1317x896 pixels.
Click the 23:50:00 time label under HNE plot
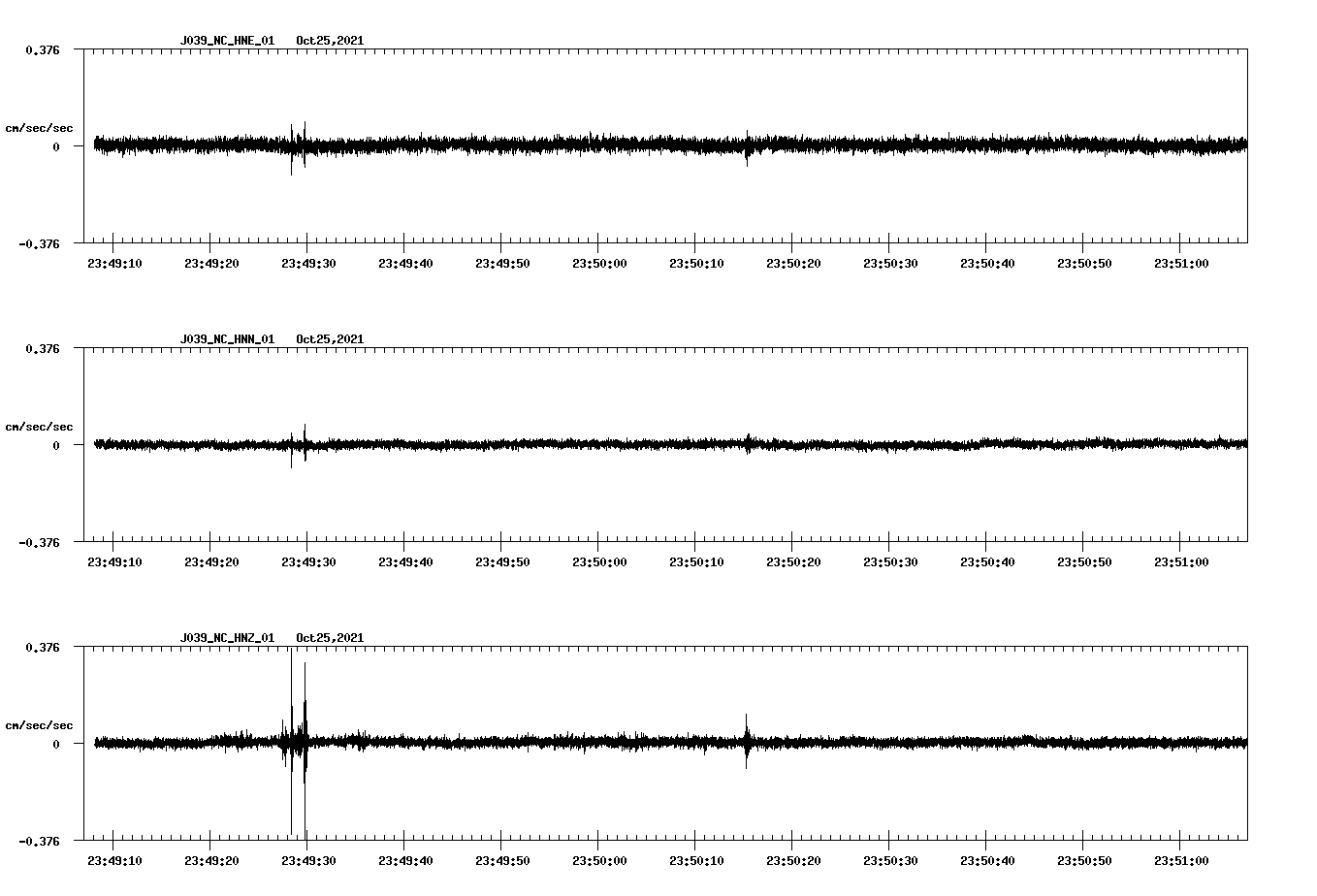pyautogui.click(x=599, y=264)
